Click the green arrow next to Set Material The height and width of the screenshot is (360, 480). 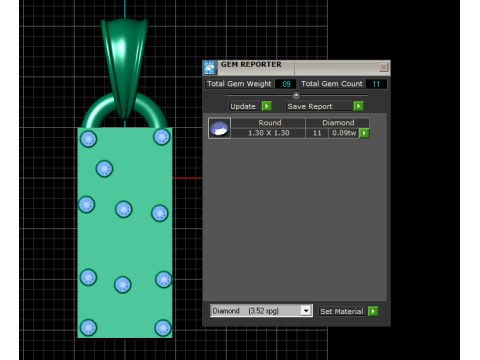(373, 311)
